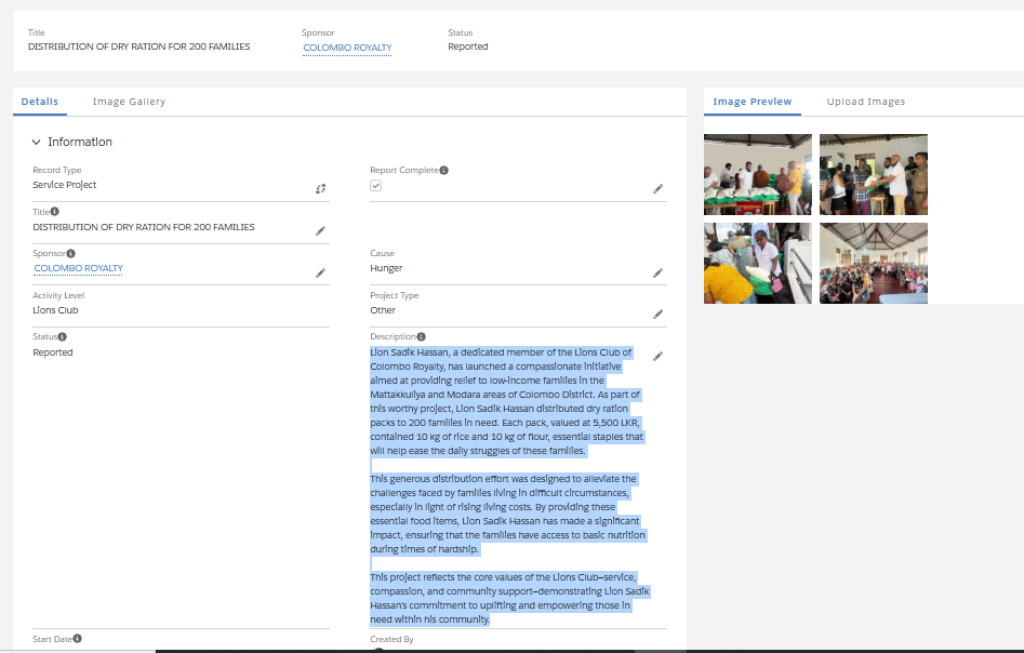1024x653 pixels.
Task: Open preview photo of seated crowd in hall
Action: tap(874, 263)
